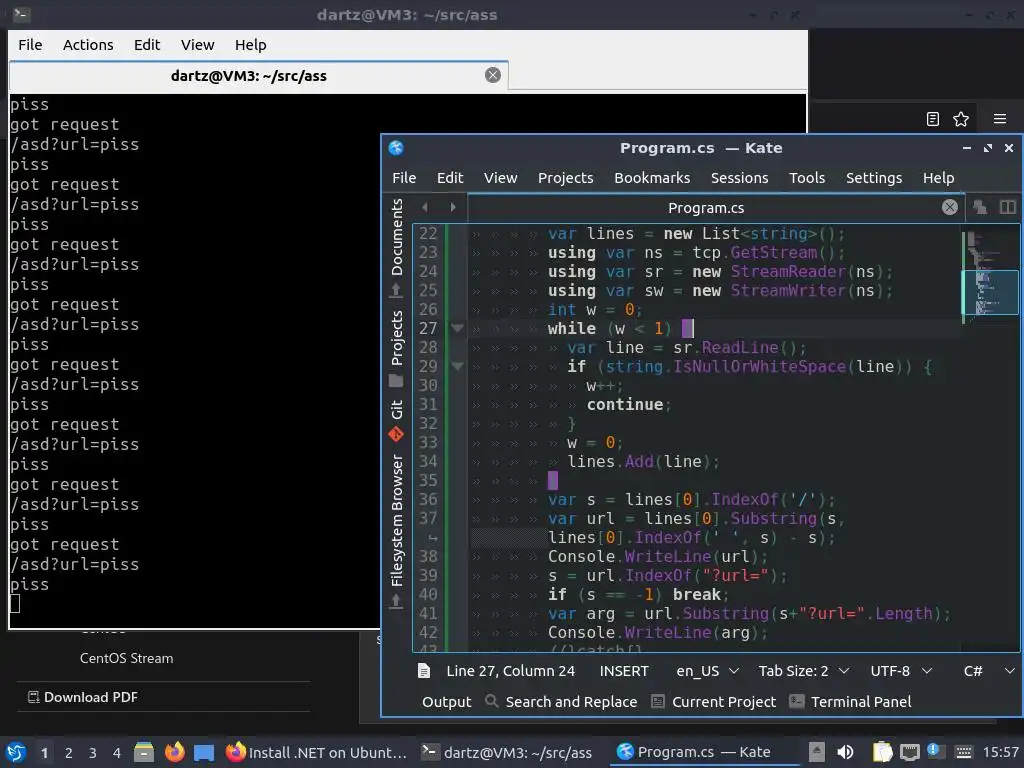The height and width of the screenshot is (768, 1024).
Task: Click the update notifier tray icon
Action: tap(934, 751)
